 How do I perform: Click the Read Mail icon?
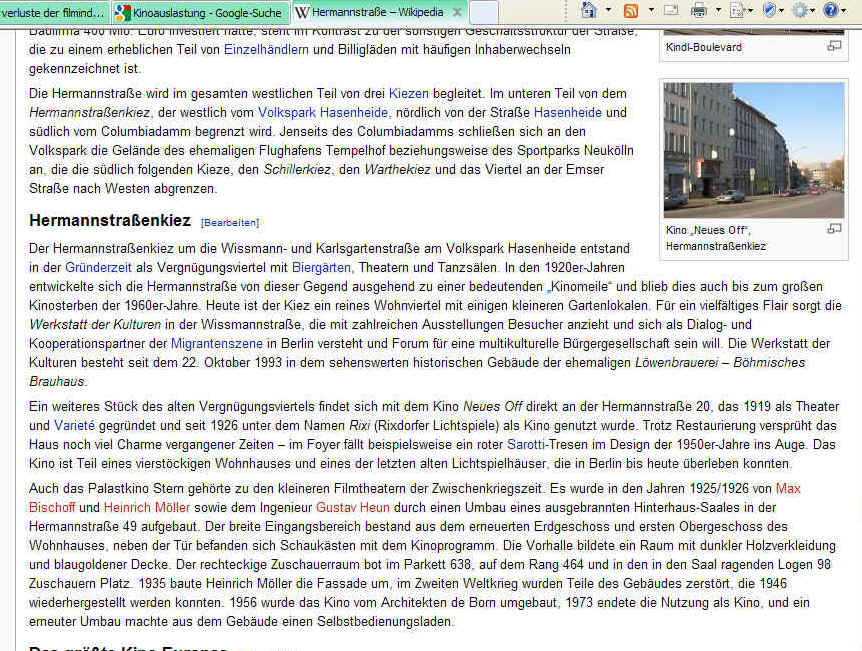pos(671,10)
